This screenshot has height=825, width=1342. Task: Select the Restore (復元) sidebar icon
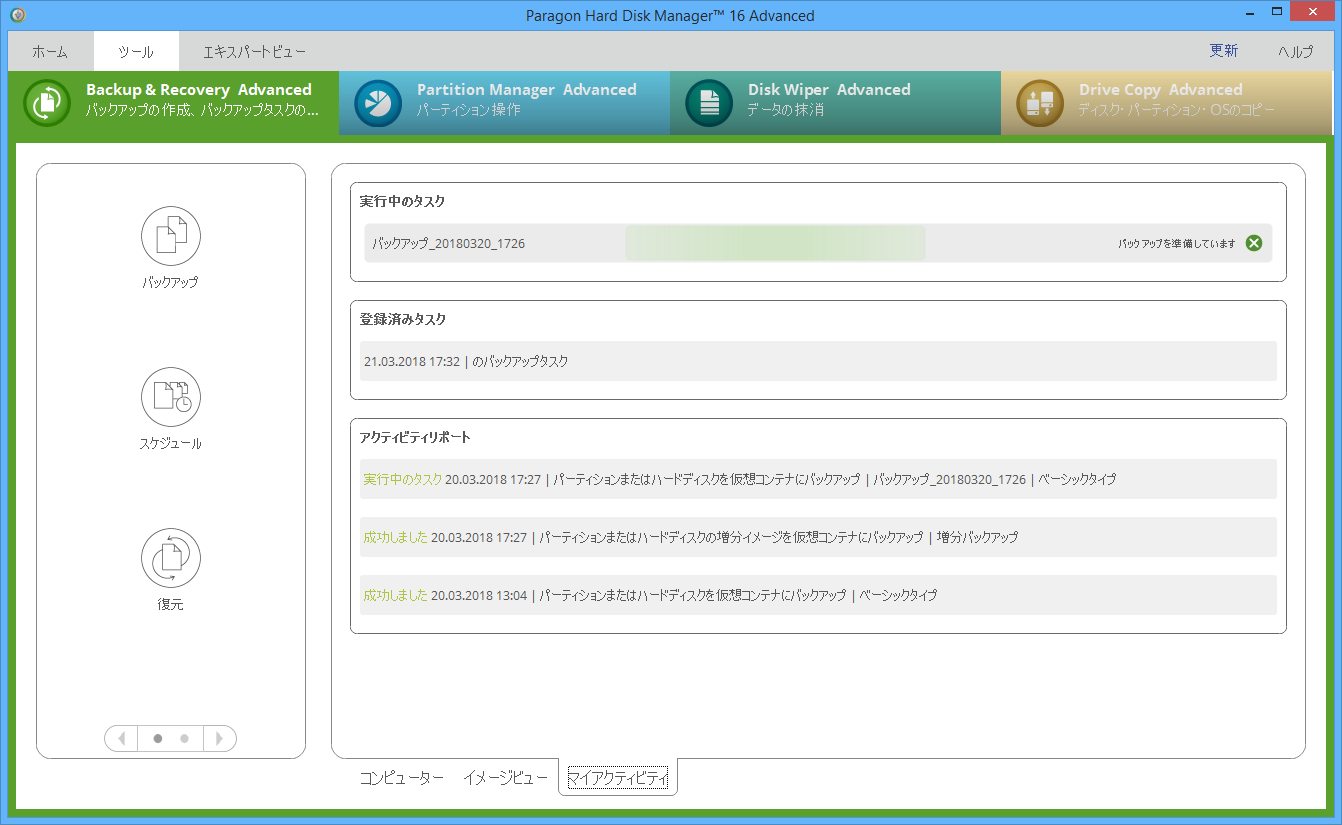point(171,558)
